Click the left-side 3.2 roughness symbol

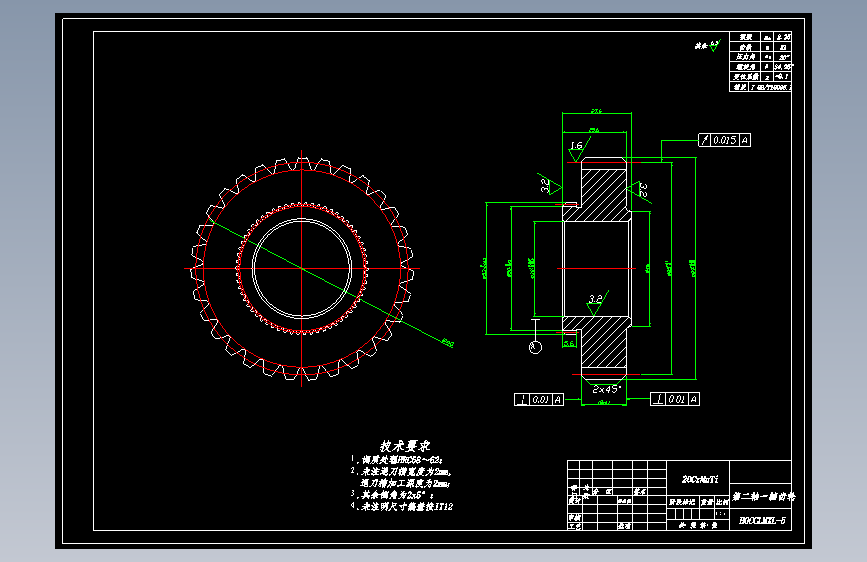pos(550,185)
